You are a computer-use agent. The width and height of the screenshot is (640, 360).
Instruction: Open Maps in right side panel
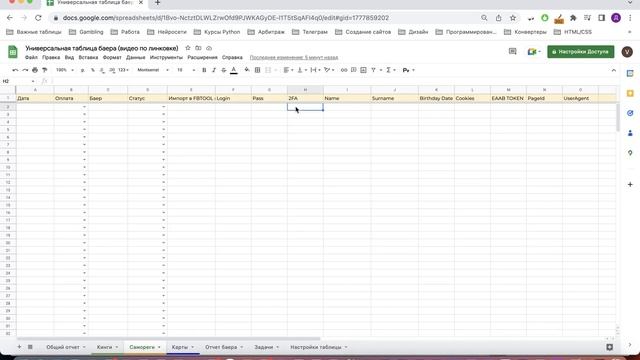(630, 153)
